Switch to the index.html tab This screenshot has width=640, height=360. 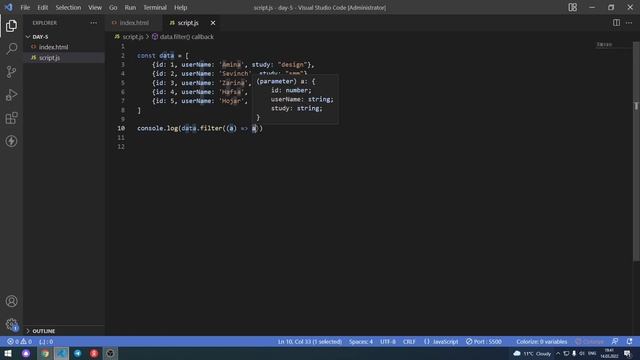[134, 23]
